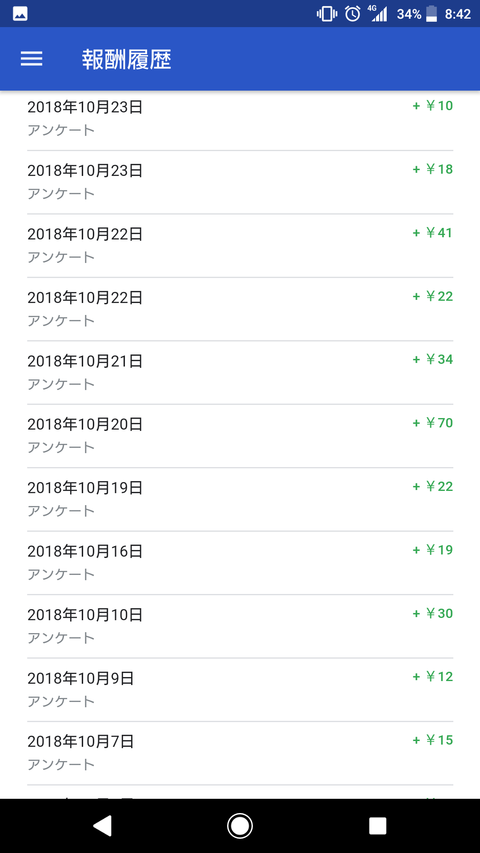Open recent apps with square button
The height and width of the screenshot is (853, 480).
pos(377,825)
